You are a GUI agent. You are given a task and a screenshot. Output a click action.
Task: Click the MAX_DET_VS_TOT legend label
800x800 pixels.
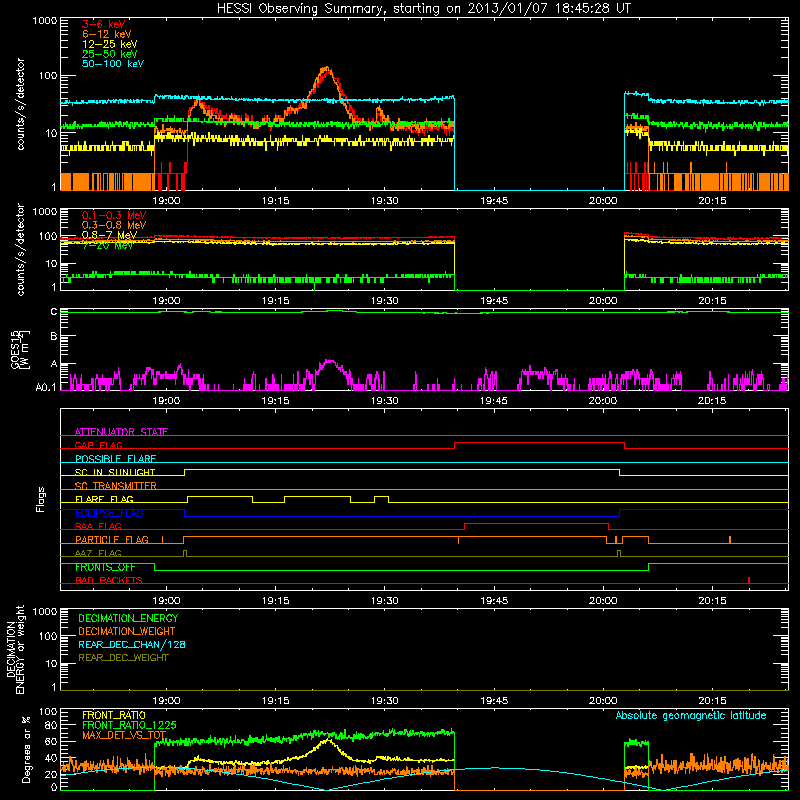[x=124, y=735]
